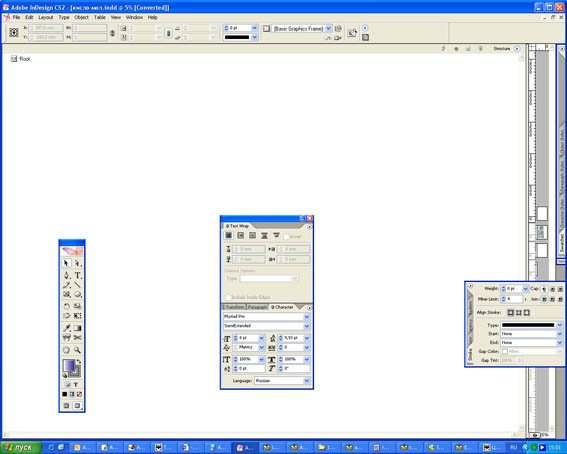
Task: Choose wrap around bounding box icon
Action: coord(240,236)
